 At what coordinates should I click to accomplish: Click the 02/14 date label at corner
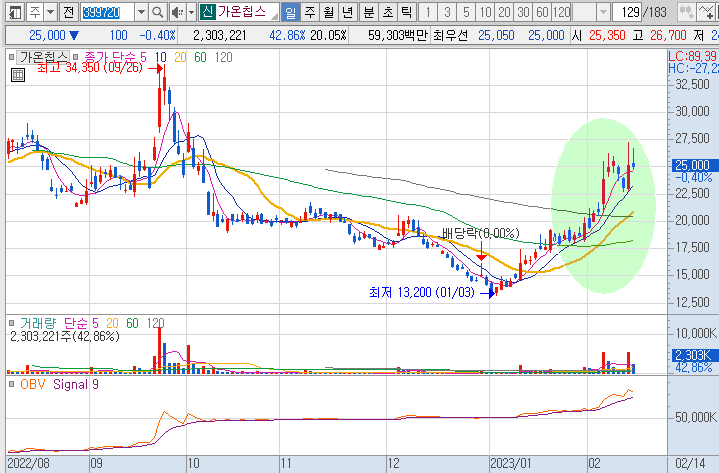(x=690, y=463)
